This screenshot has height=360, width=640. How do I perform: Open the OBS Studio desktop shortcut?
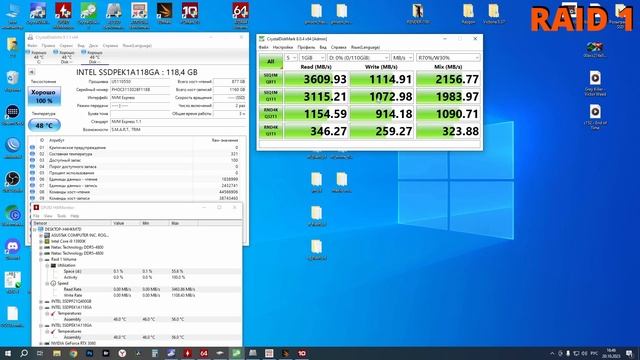13,182
